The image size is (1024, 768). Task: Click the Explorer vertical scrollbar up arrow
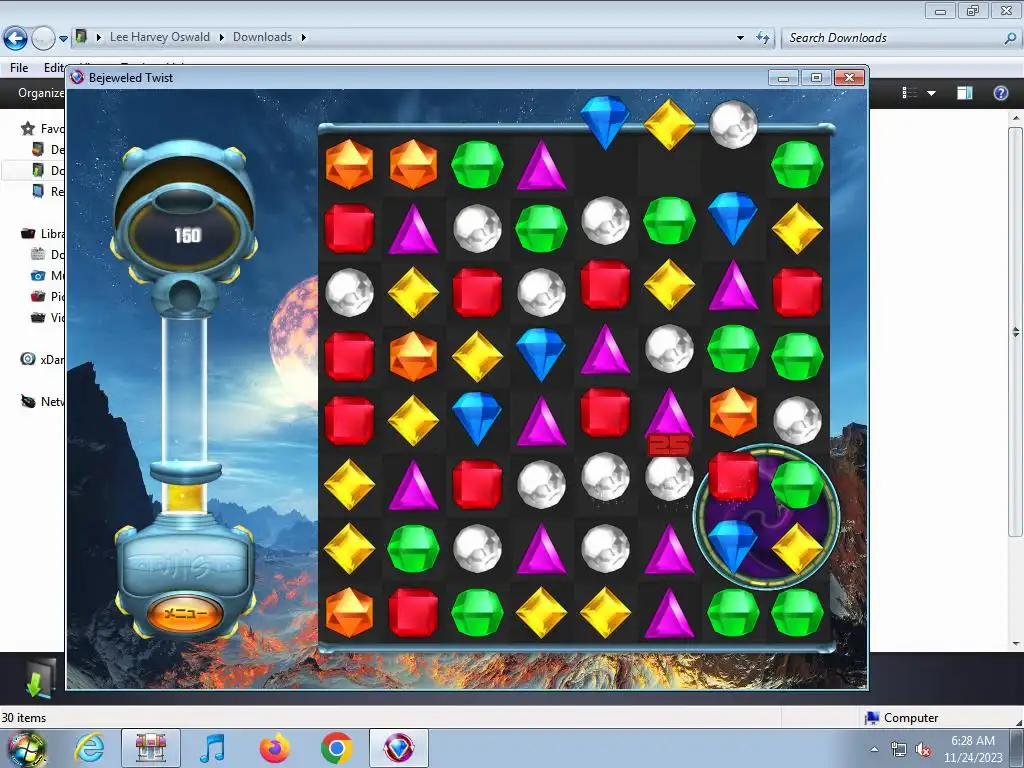click(x=1016, y=118)
